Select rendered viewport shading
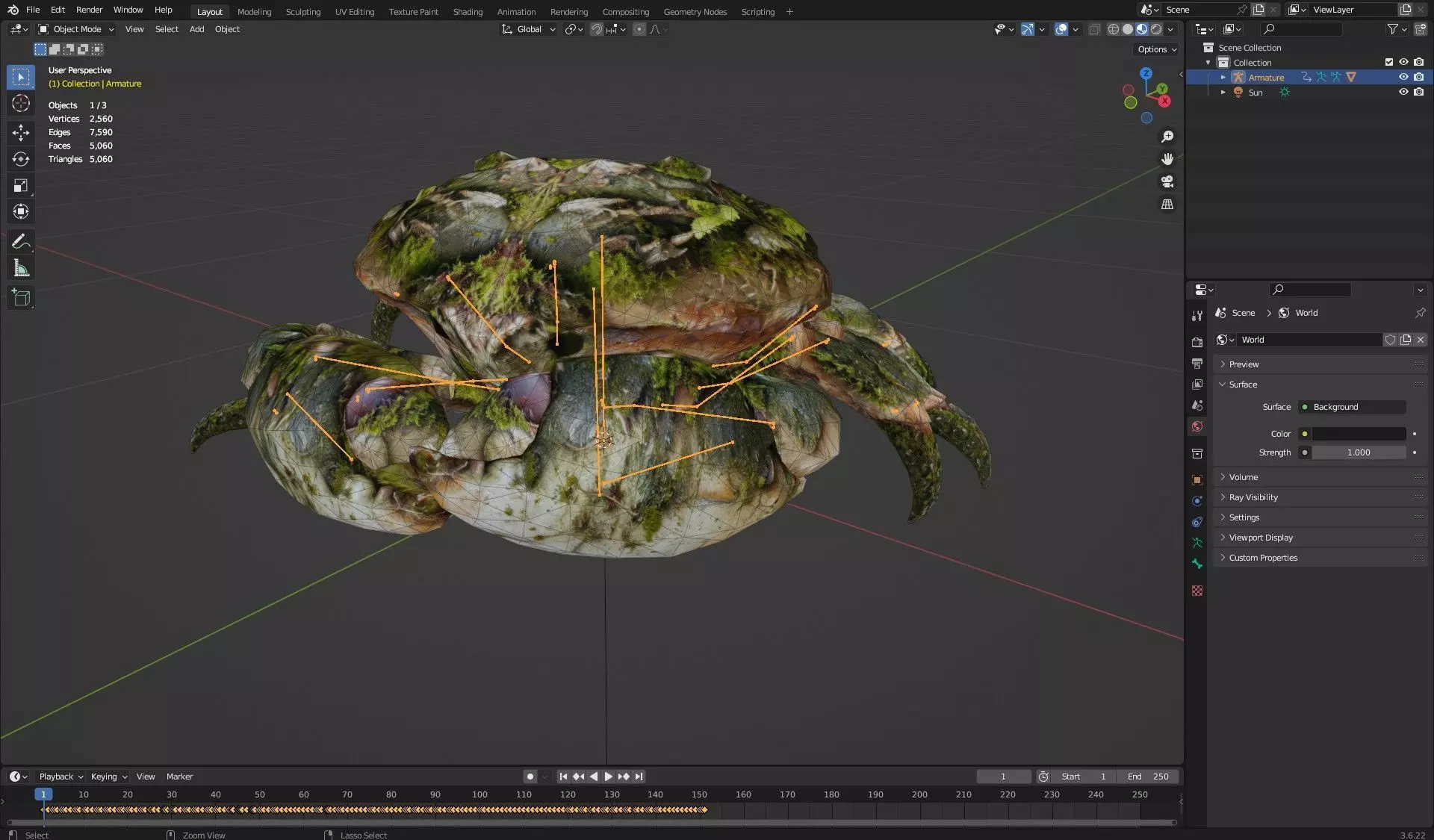Image resolution: width=1434 pixels, height=840 pixels. point(1156,29)
